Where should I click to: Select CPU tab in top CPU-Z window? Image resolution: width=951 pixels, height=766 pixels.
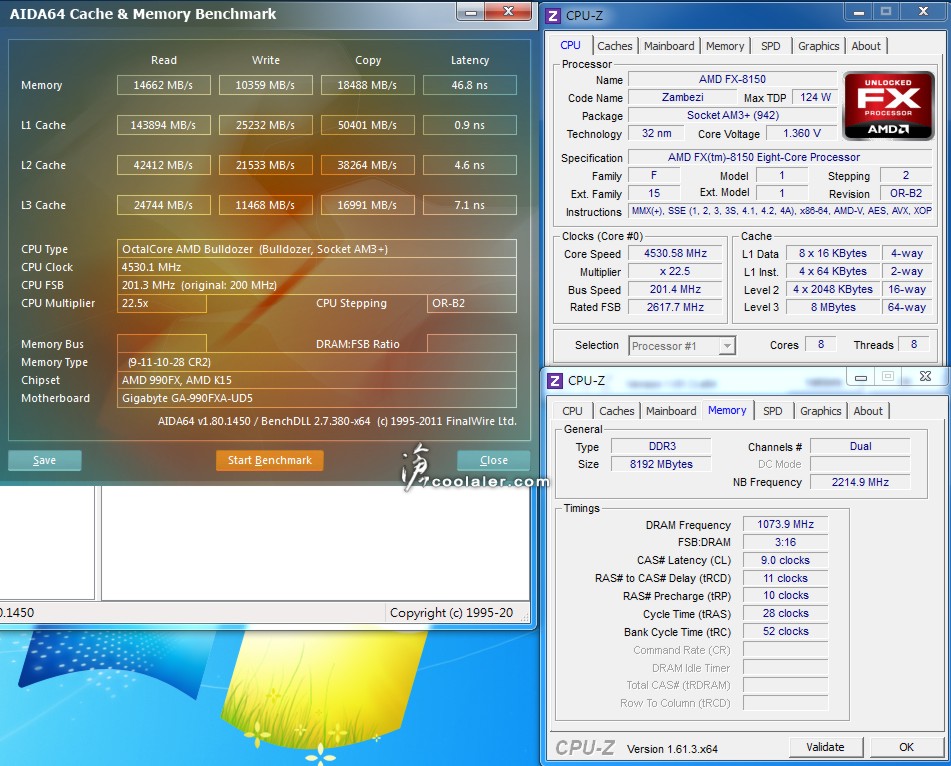click(x=570, y=45)
